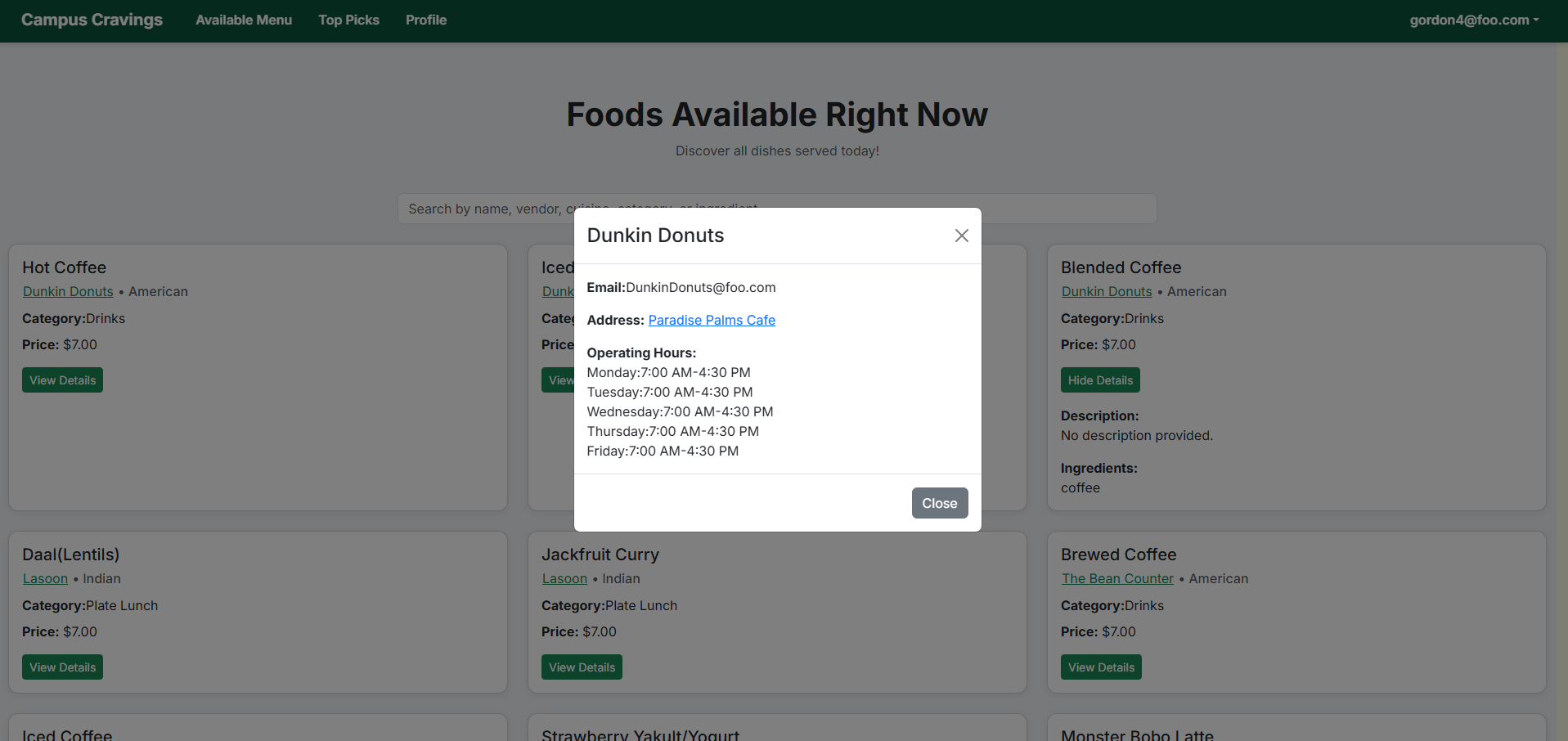The width and height of the screenshot is (1568, 741).
Task: Open the Paradise Palms Cafe address link
Action: tap(711, 320)
